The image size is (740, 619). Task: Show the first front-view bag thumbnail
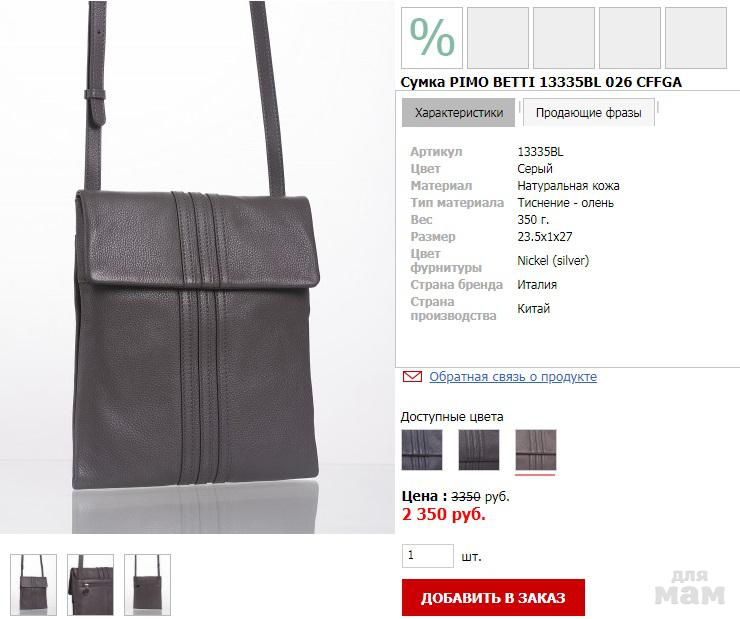(34, 585)
